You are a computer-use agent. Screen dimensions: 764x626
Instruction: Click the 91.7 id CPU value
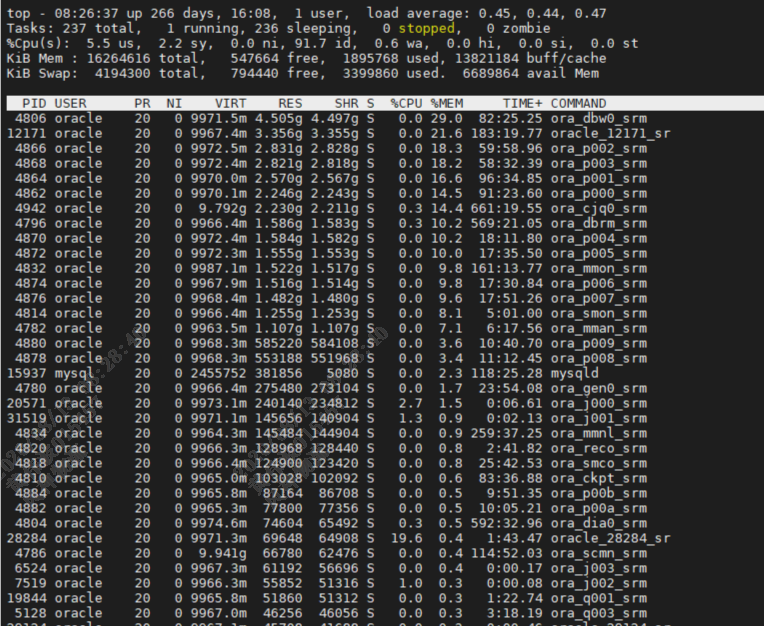(x=310, y=43)
